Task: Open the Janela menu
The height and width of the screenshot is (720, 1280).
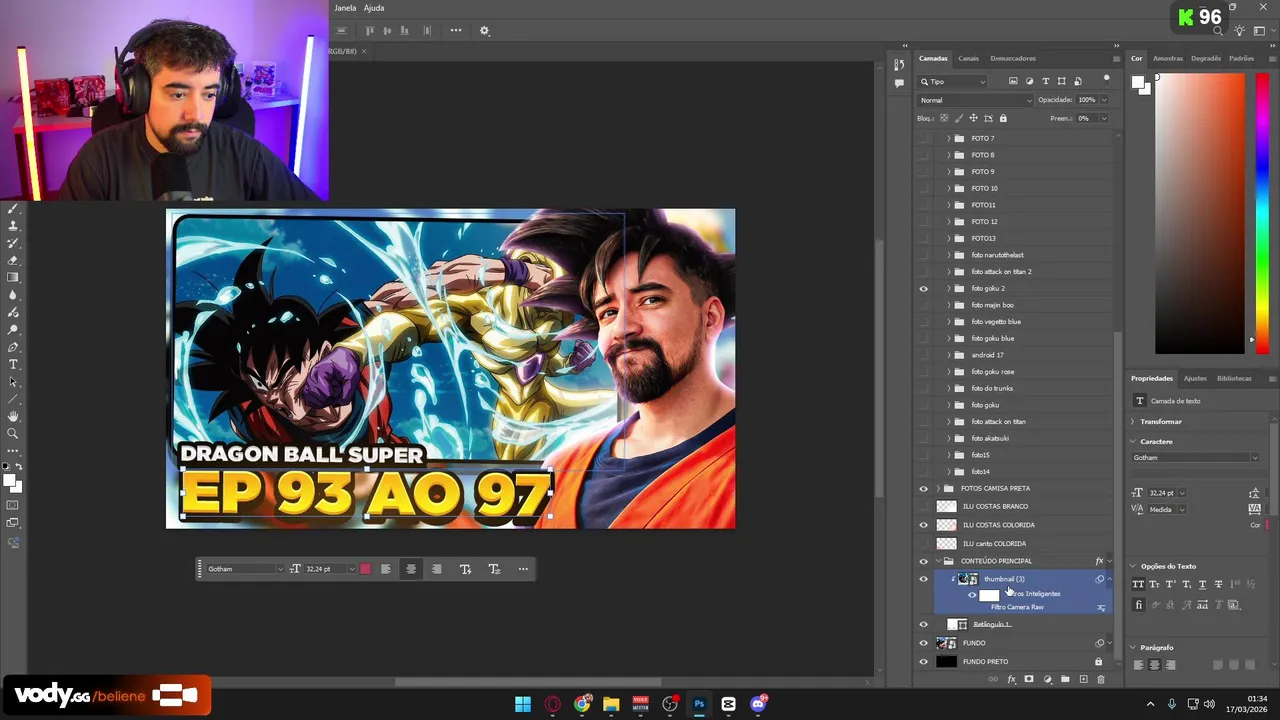Action: (x=345, y=8)
